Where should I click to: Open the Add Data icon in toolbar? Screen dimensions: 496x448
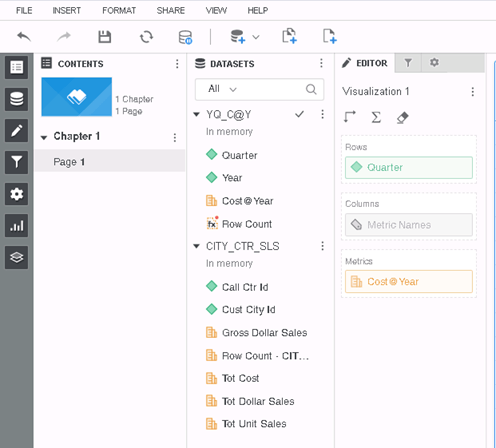click(x=238, y=36)
